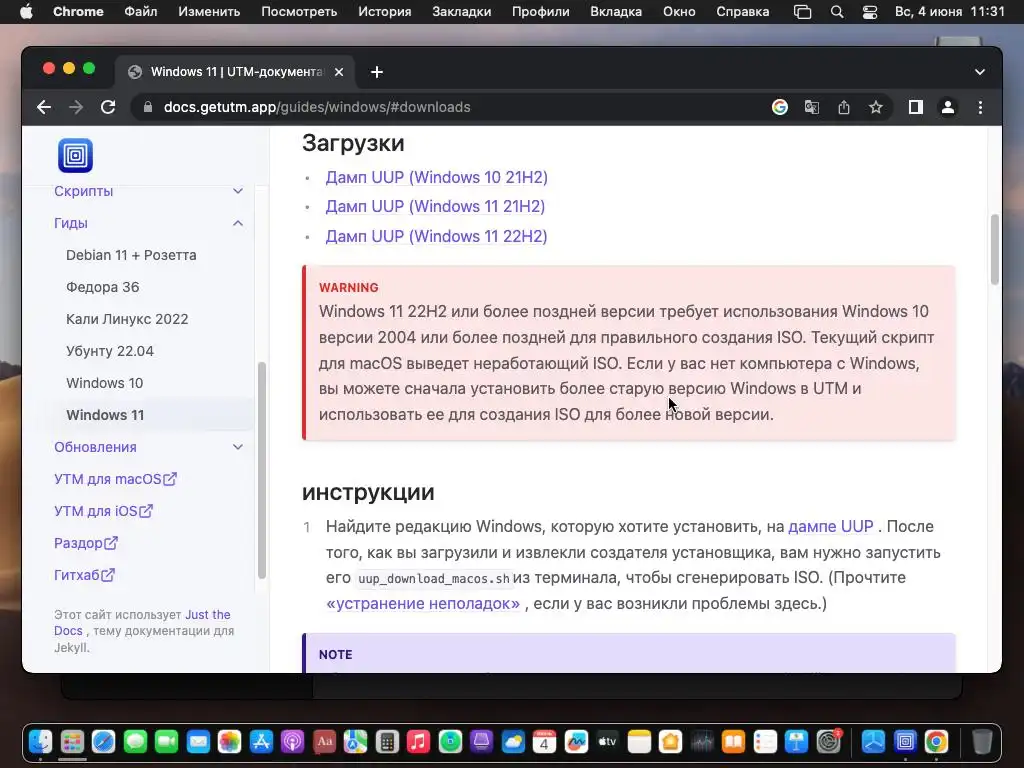Open the Chrome profile avatar
The height and width of the screenshot is (768, 1024).
pyautogui.click(x=948, y=107)
